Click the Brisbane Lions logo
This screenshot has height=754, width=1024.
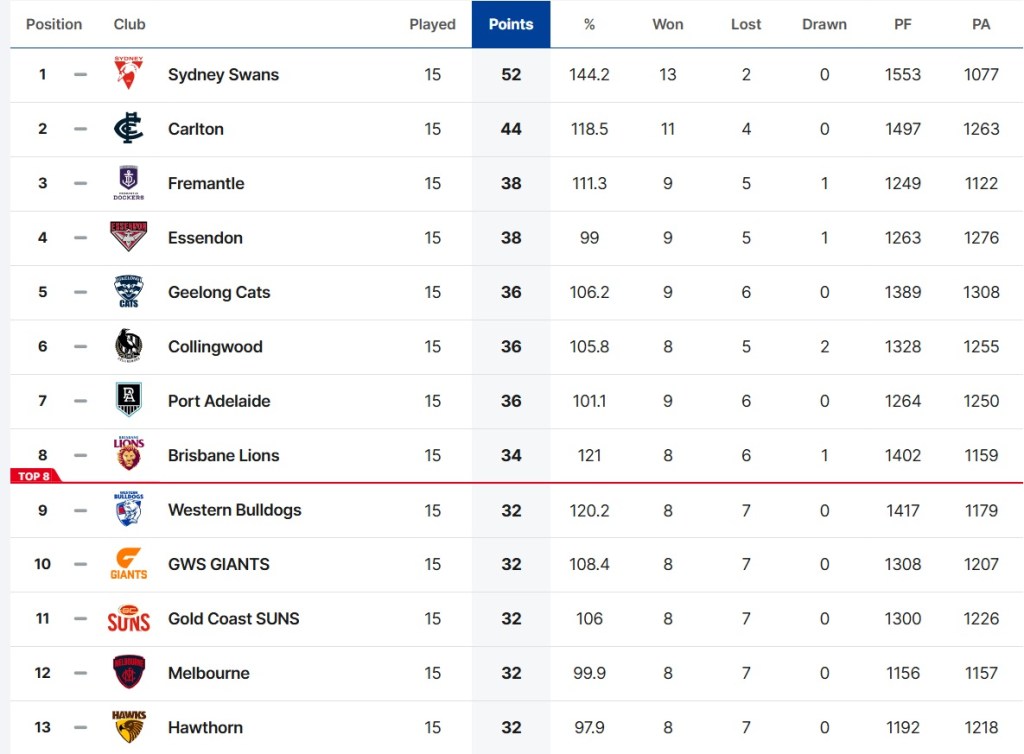point(128,456)
